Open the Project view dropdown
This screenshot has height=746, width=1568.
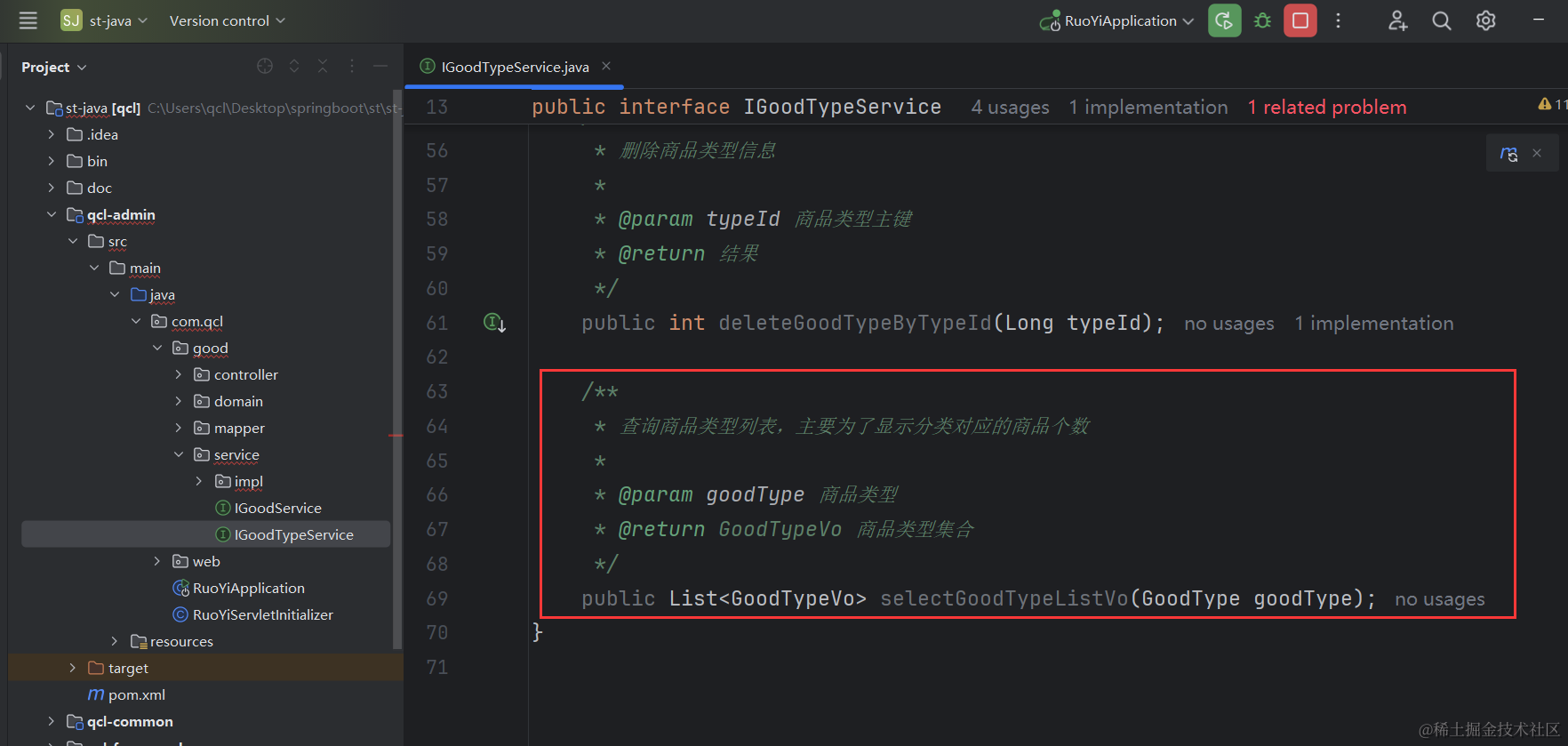(x=53, y=68)
